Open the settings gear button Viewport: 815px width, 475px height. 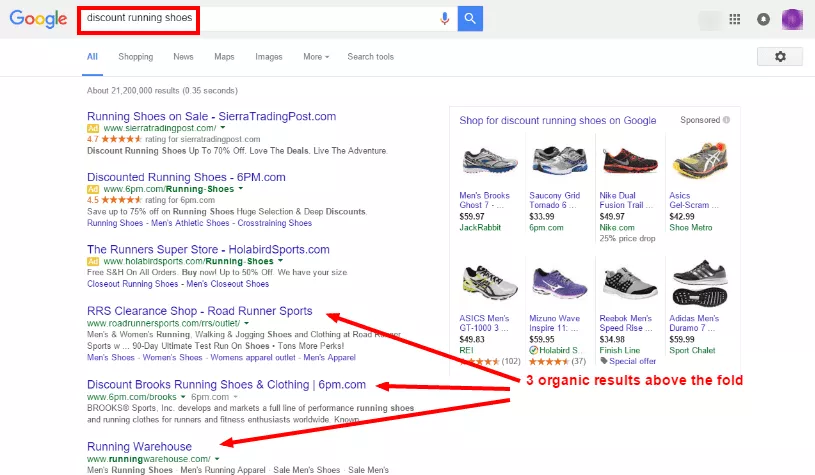(x=780, y=57)
